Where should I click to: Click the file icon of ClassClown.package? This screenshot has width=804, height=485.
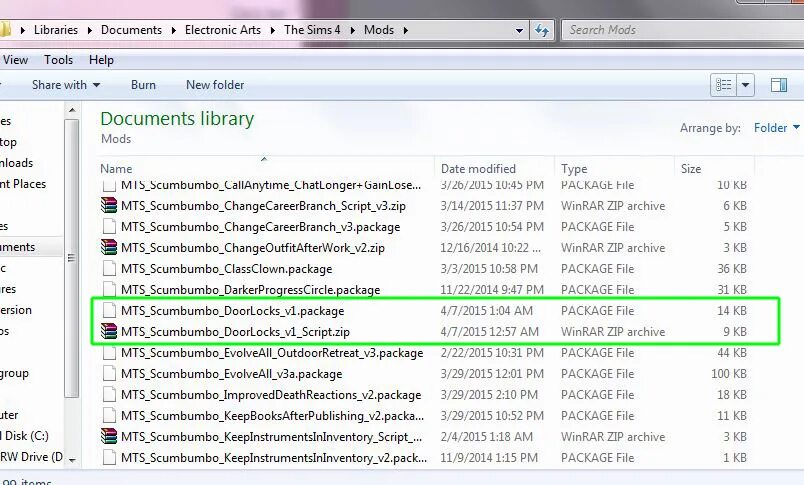(x=109, y=269)
